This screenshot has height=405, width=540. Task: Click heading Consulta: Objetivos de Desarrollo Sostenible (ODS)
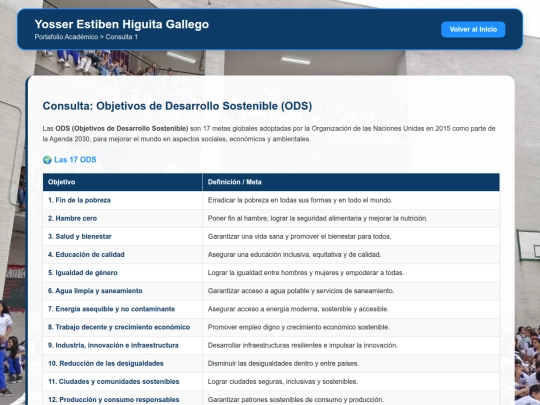click(x=177, y=106)
